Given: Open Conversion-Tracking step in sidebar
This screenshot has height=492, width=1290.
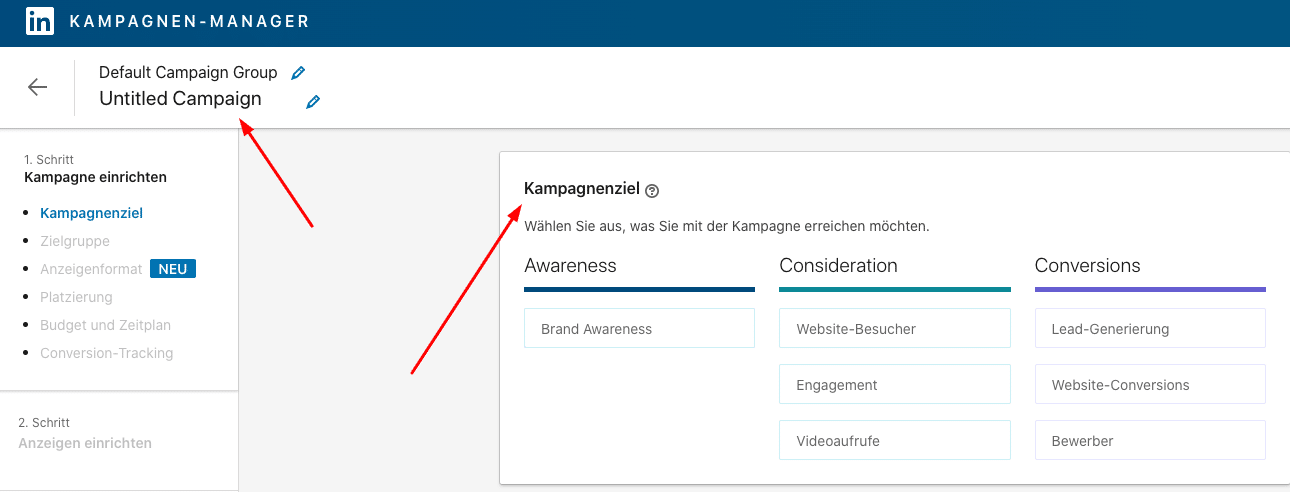Looking at the screenshot, I should [106, 353].
